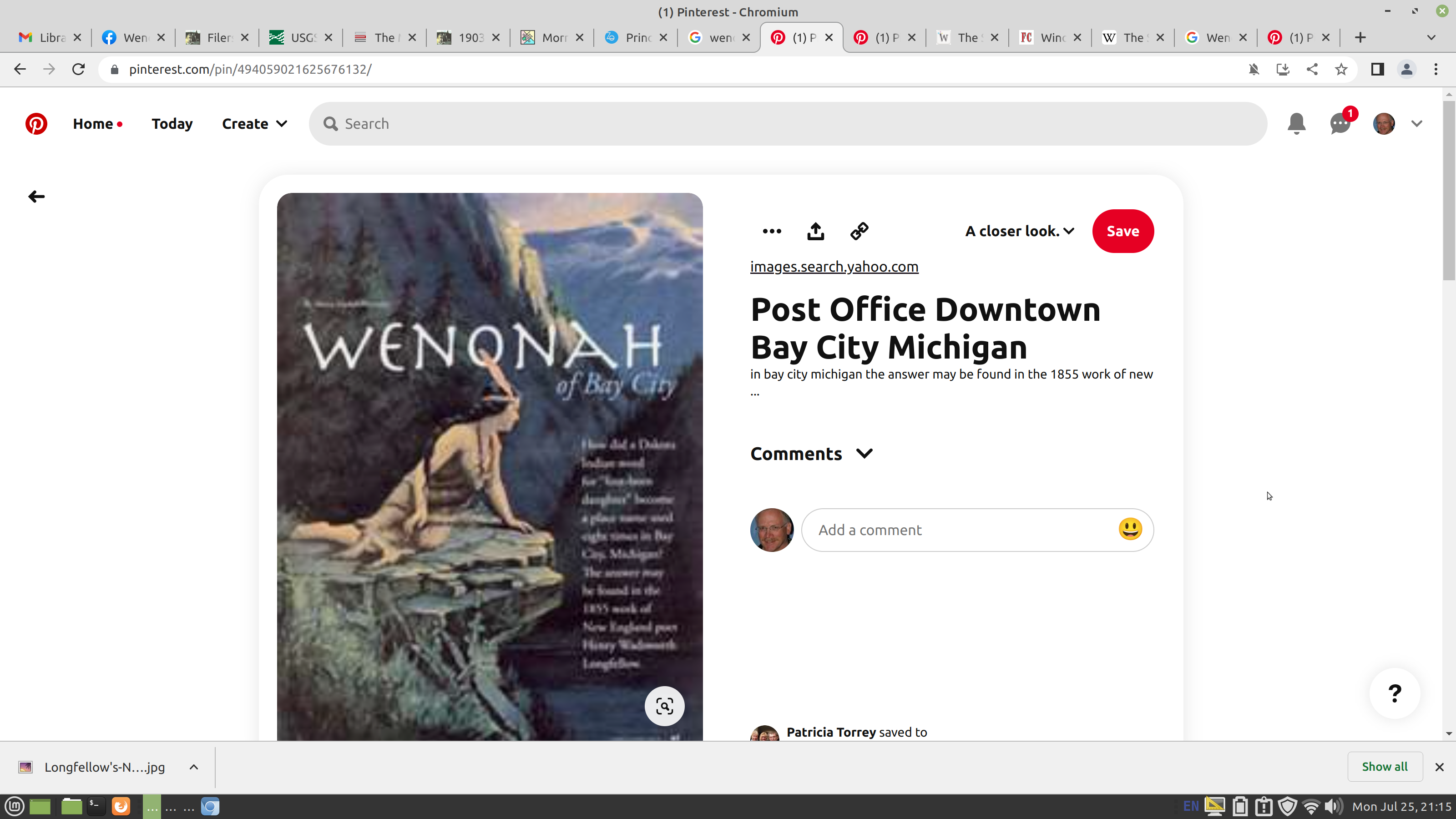
Task: Reload the page
Action: click(x=79, y=69)
